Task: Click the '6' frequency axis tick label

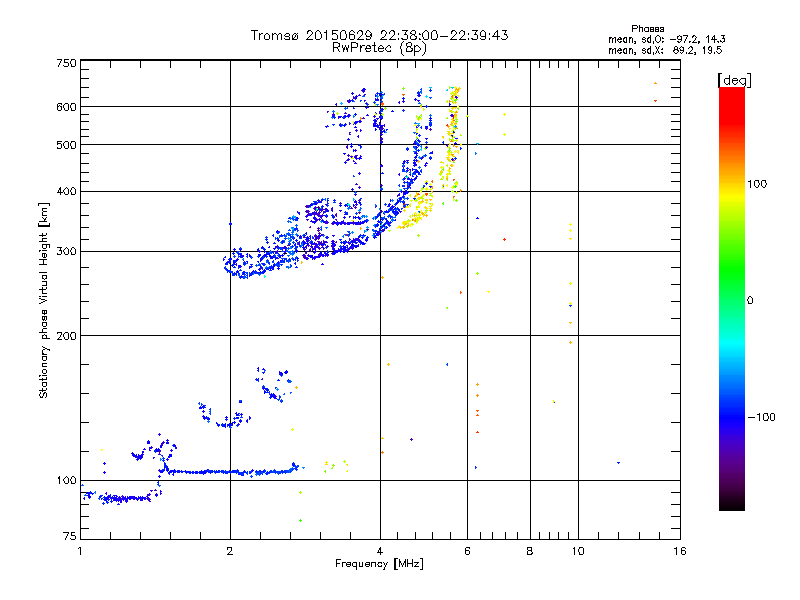Action: point(467,551)
